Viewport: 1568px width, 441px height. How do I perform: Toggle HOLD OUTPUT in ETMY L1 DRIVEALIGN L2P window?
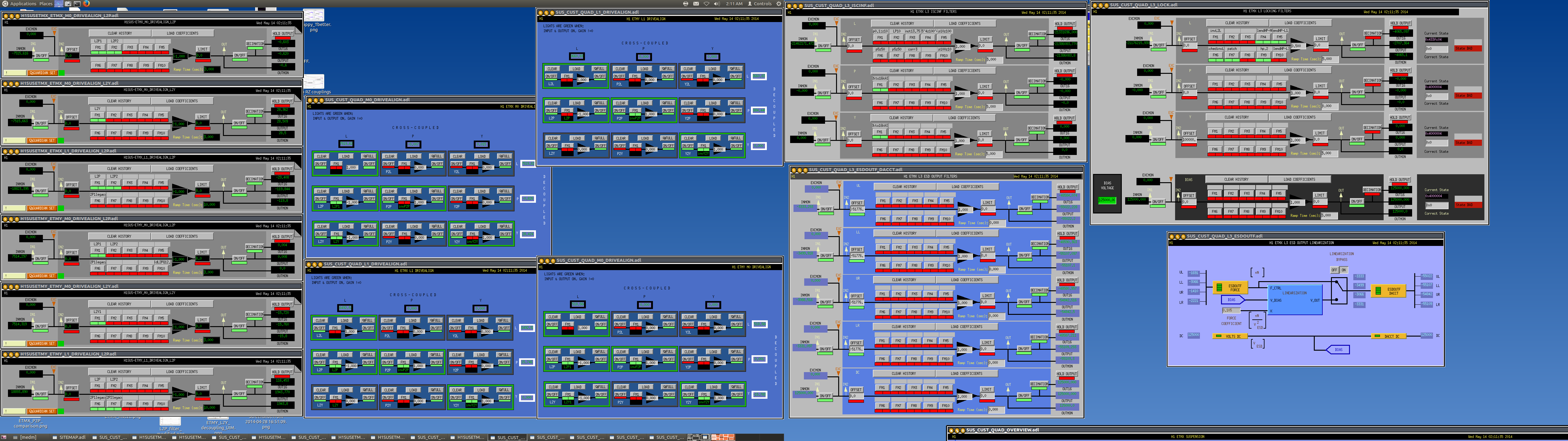point(282,371)
